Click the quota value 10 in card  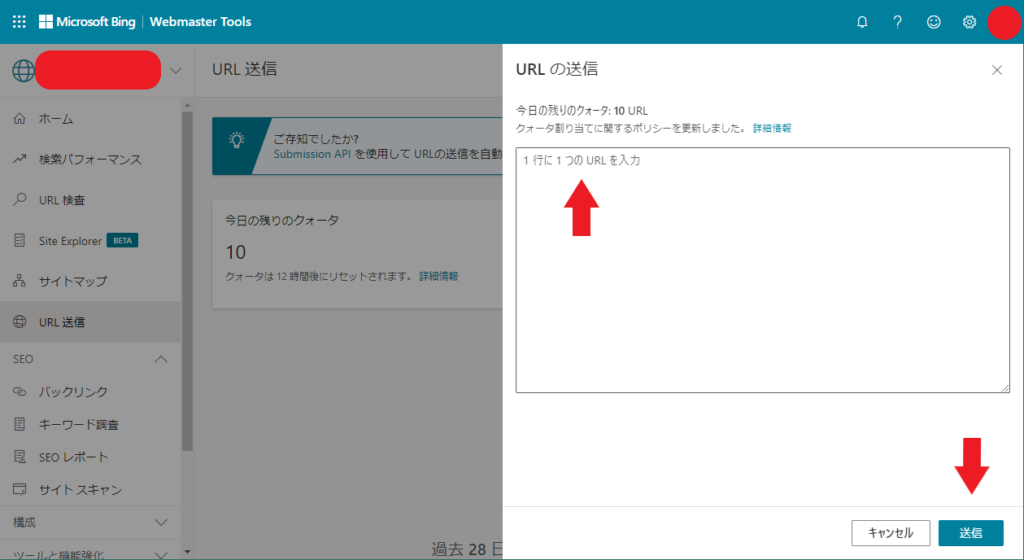(x=236, y=252)
